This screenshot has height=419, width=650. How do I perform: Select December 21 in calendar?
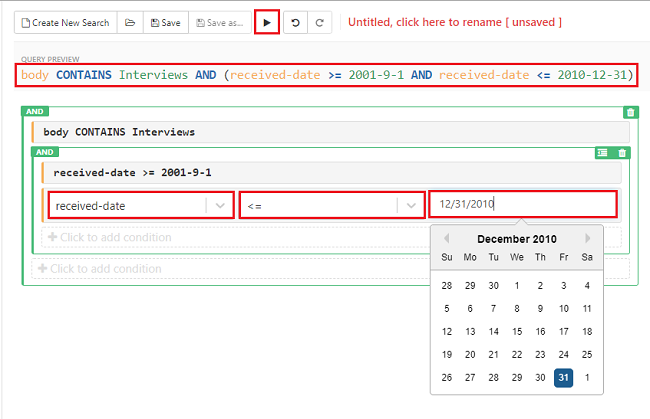click(494, 355)
